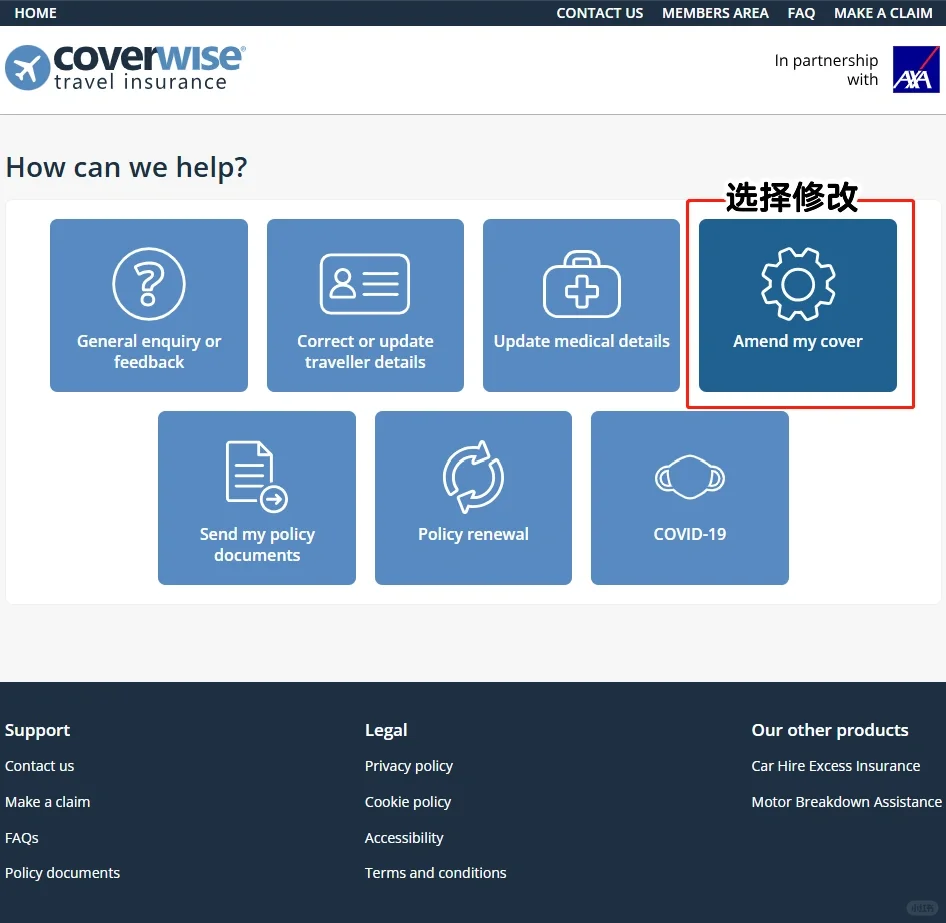The image size is (946, 923).
Task: Click the policy document send icon
Action: pyautogui.click(x=256, y=477)
